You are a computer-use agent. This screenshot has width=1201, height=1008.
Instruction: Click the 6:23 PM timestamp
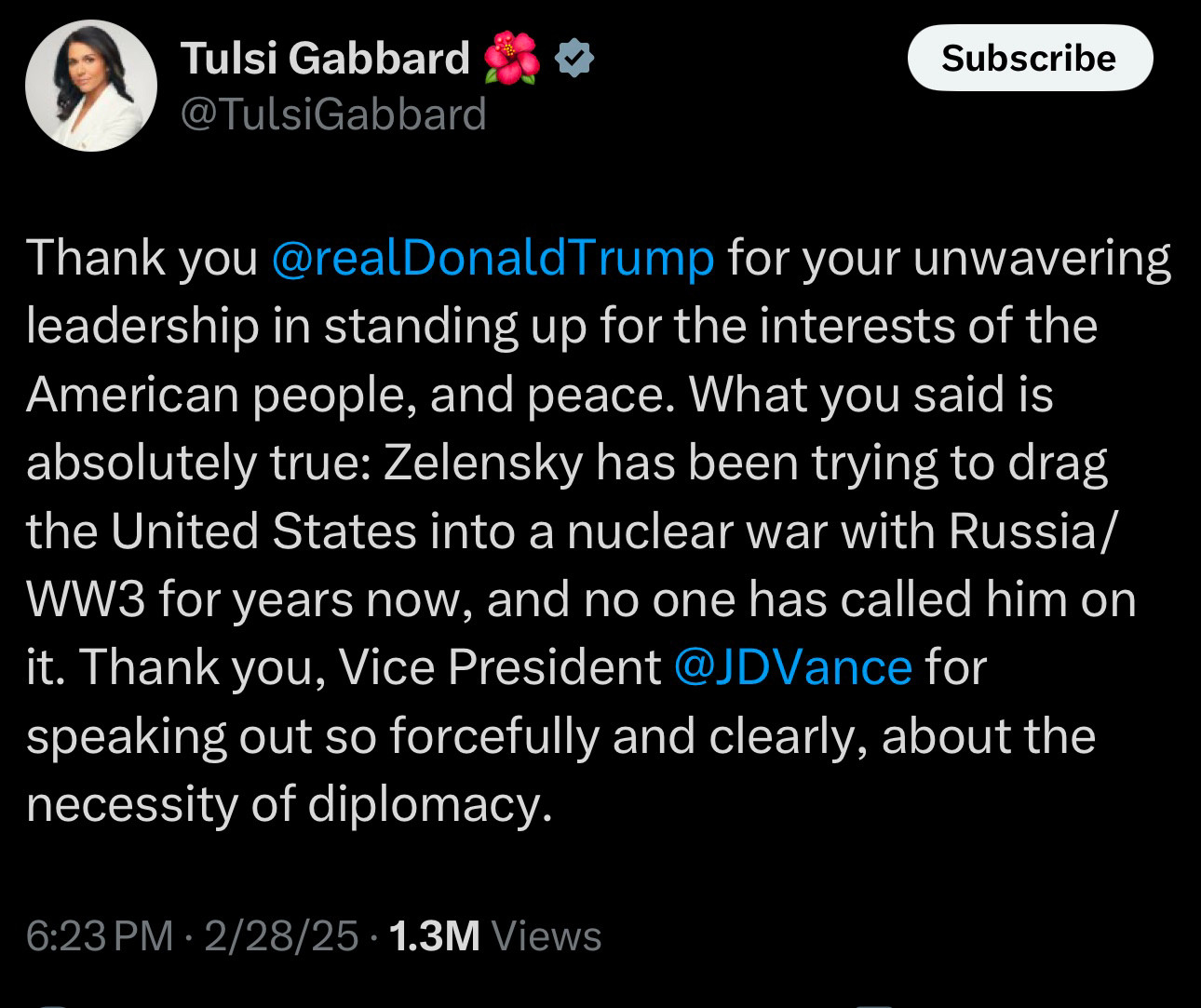point(100,935)
